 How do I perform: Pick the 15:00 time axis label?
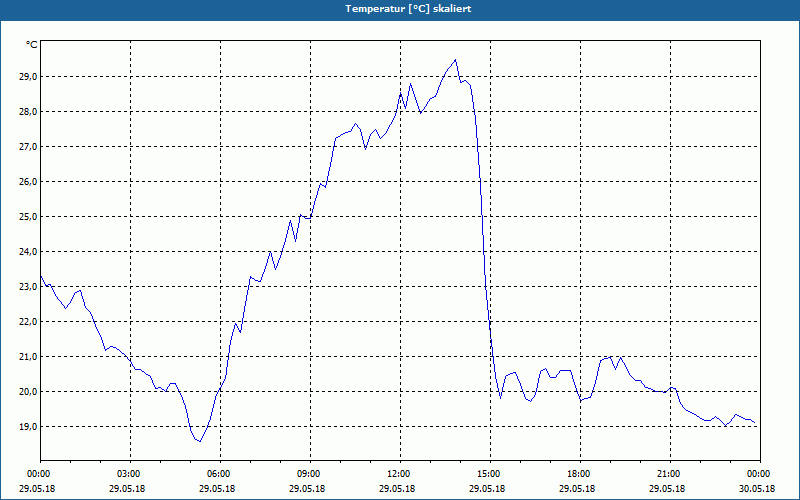(x=487, y=474)
